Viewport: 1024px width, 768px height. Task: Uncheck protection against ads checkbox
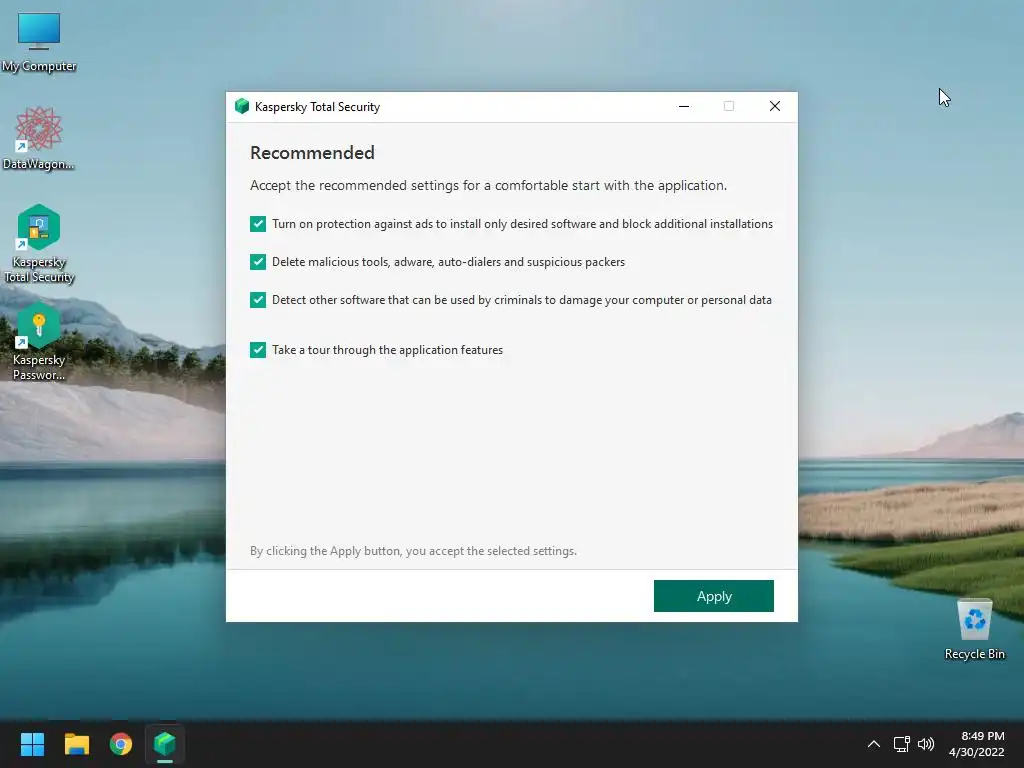[x=258, y=224]
